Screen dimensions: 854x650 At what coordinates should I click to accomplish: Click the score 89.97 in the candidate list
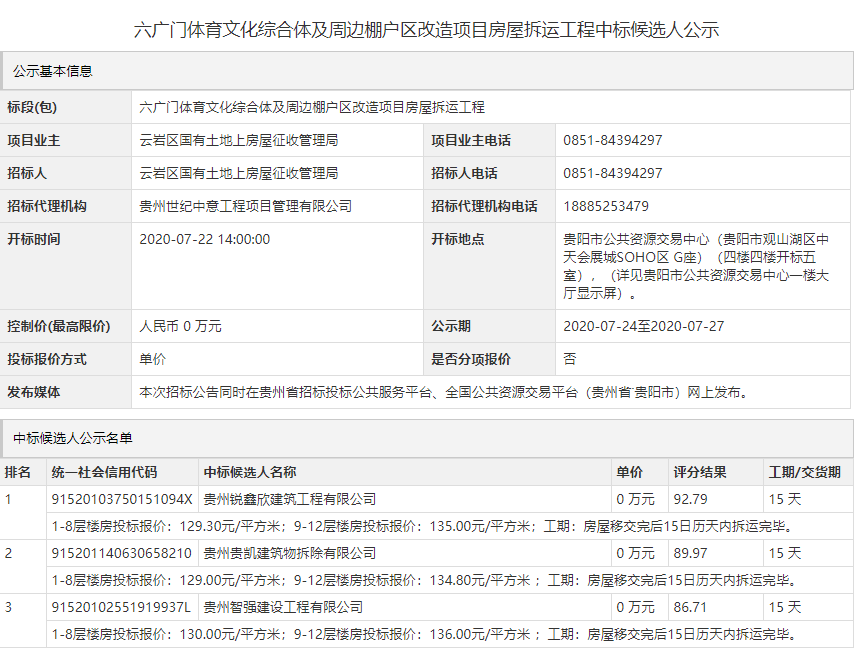[x=690, y=553]
